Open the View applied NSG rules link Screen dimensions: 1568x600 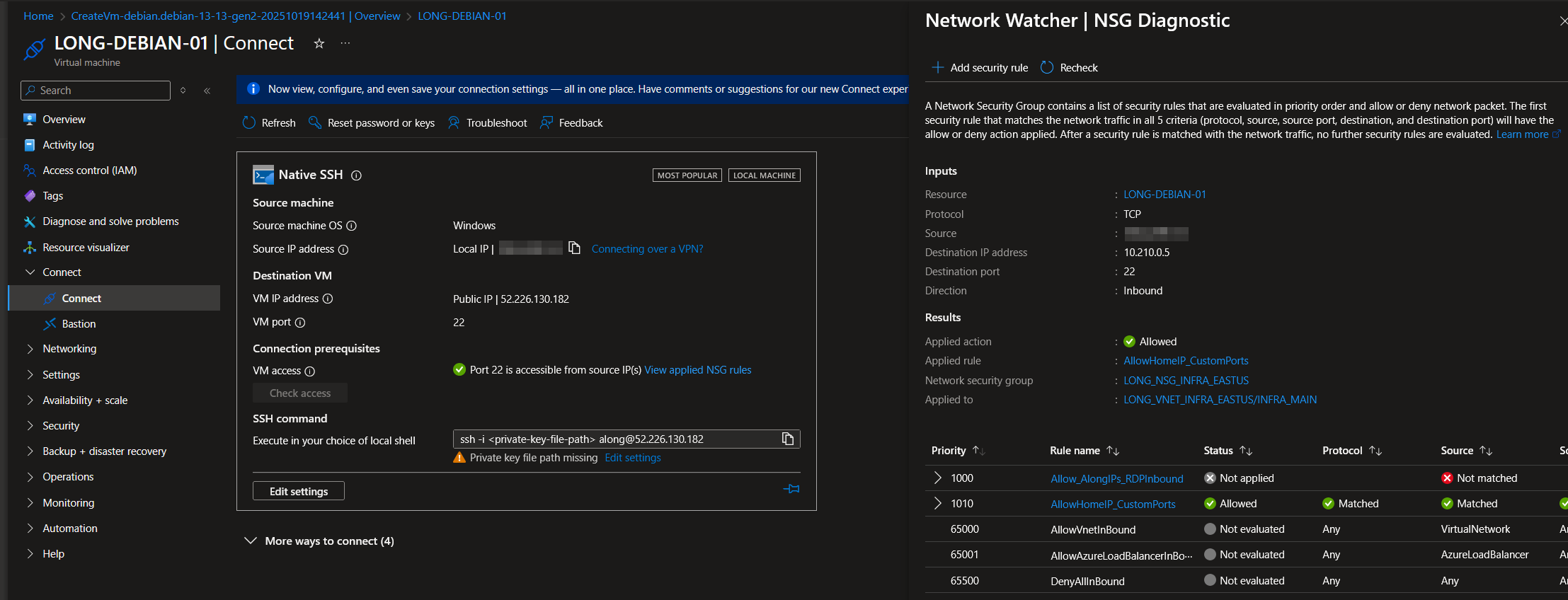697,370
